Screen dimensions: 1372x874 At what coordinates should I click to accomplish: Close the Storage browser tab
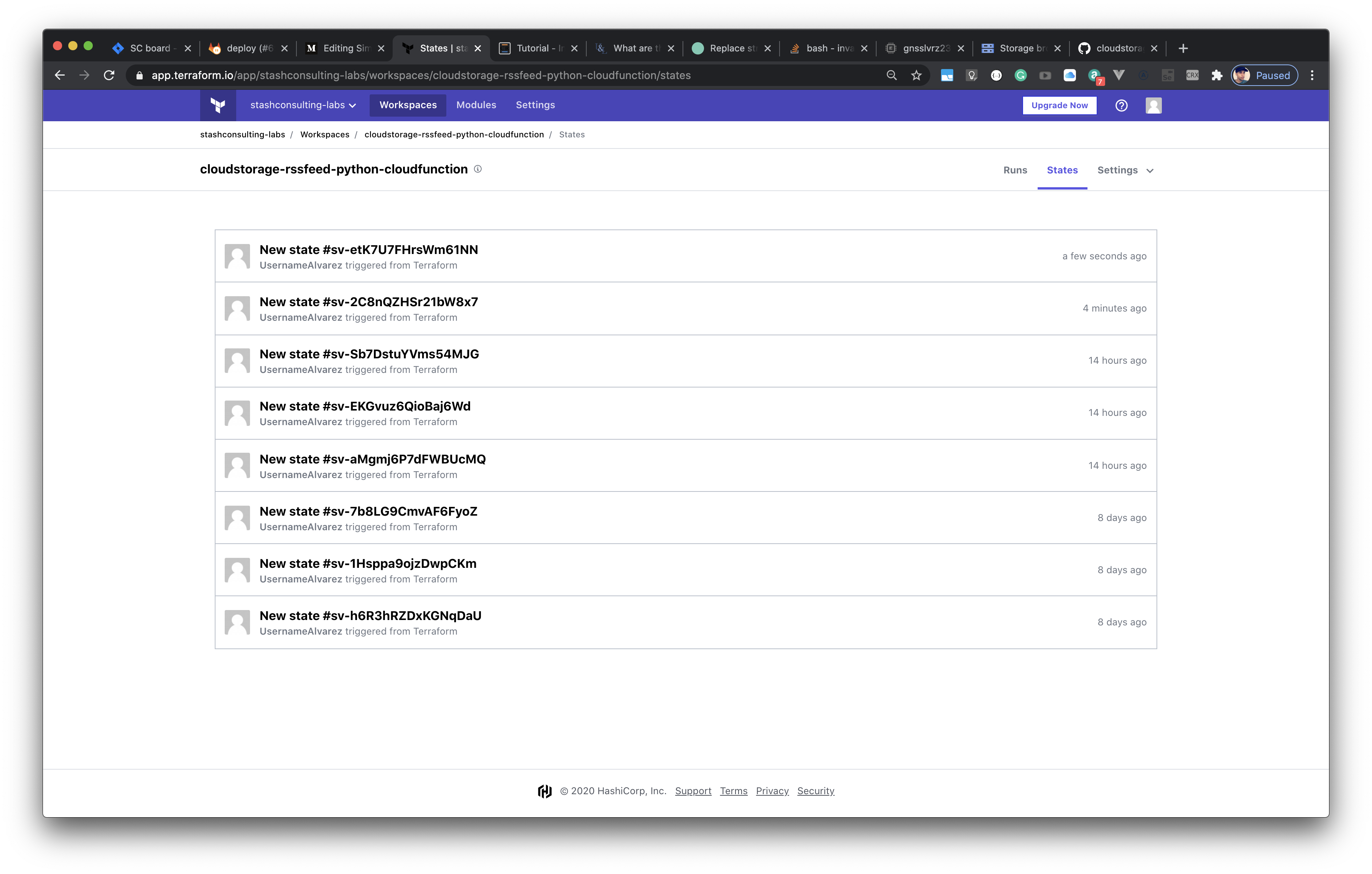coord(1057,48)
